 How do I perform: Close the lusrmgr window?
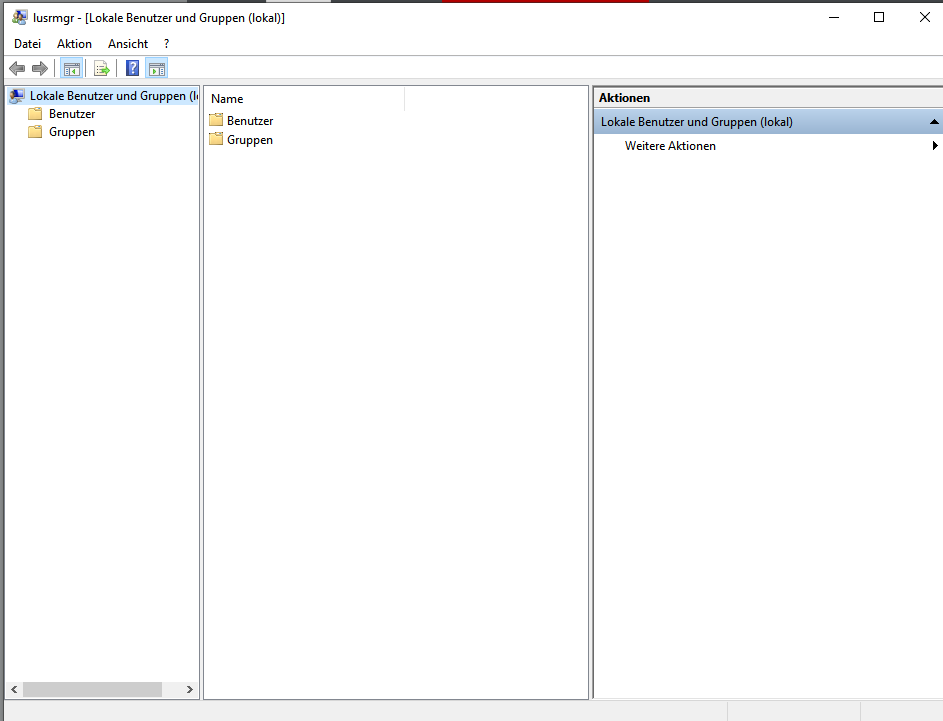[924, 17]
